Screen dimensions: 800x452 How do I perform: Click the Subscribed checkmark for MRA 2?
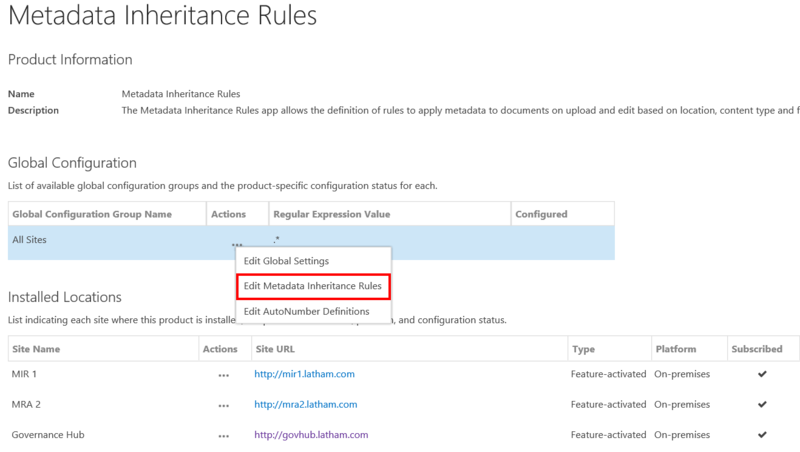762,405
